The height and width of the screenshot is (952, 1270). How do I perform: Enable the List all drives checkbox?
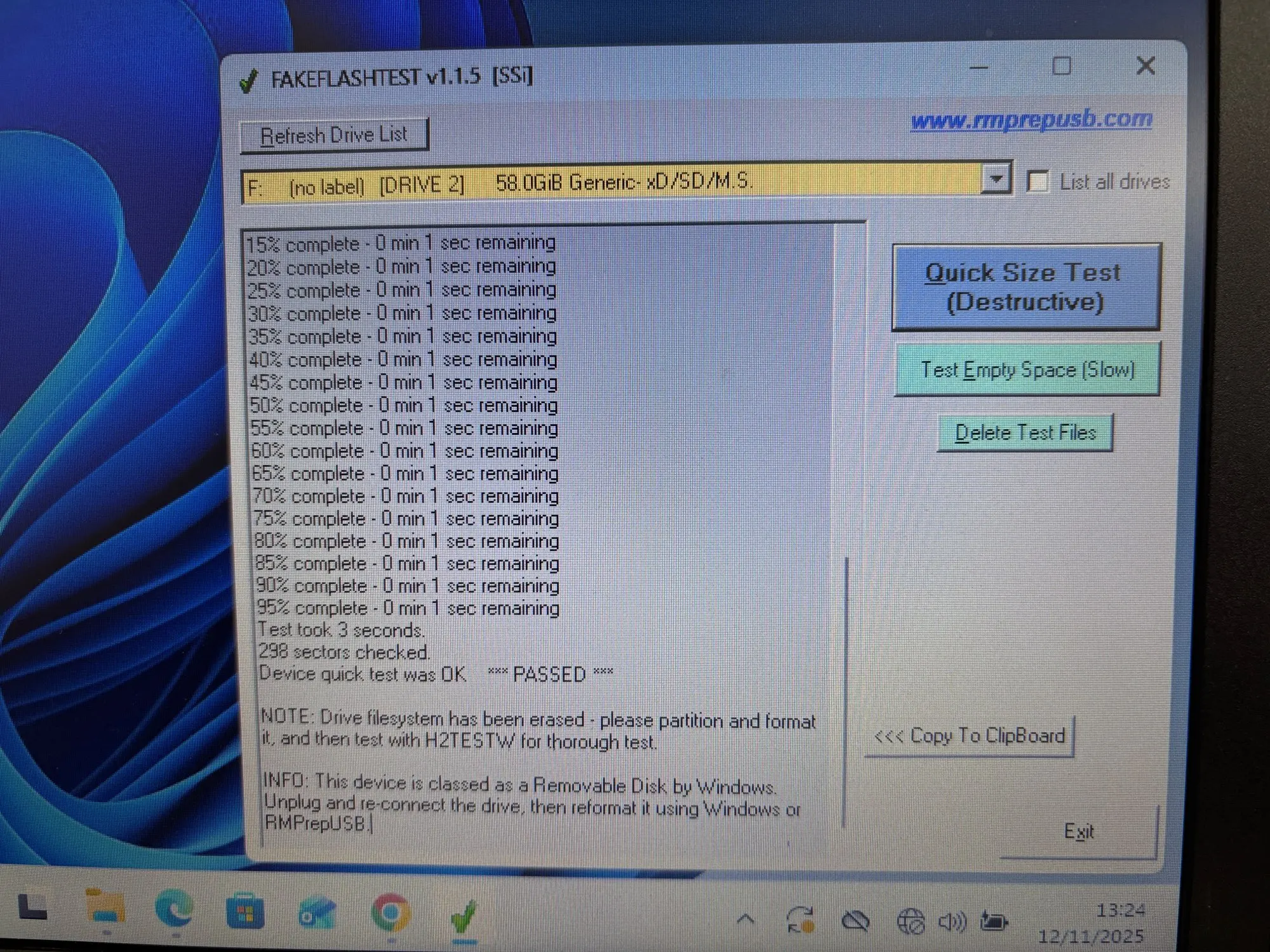pyautogui.click(x=1038, y=182)
